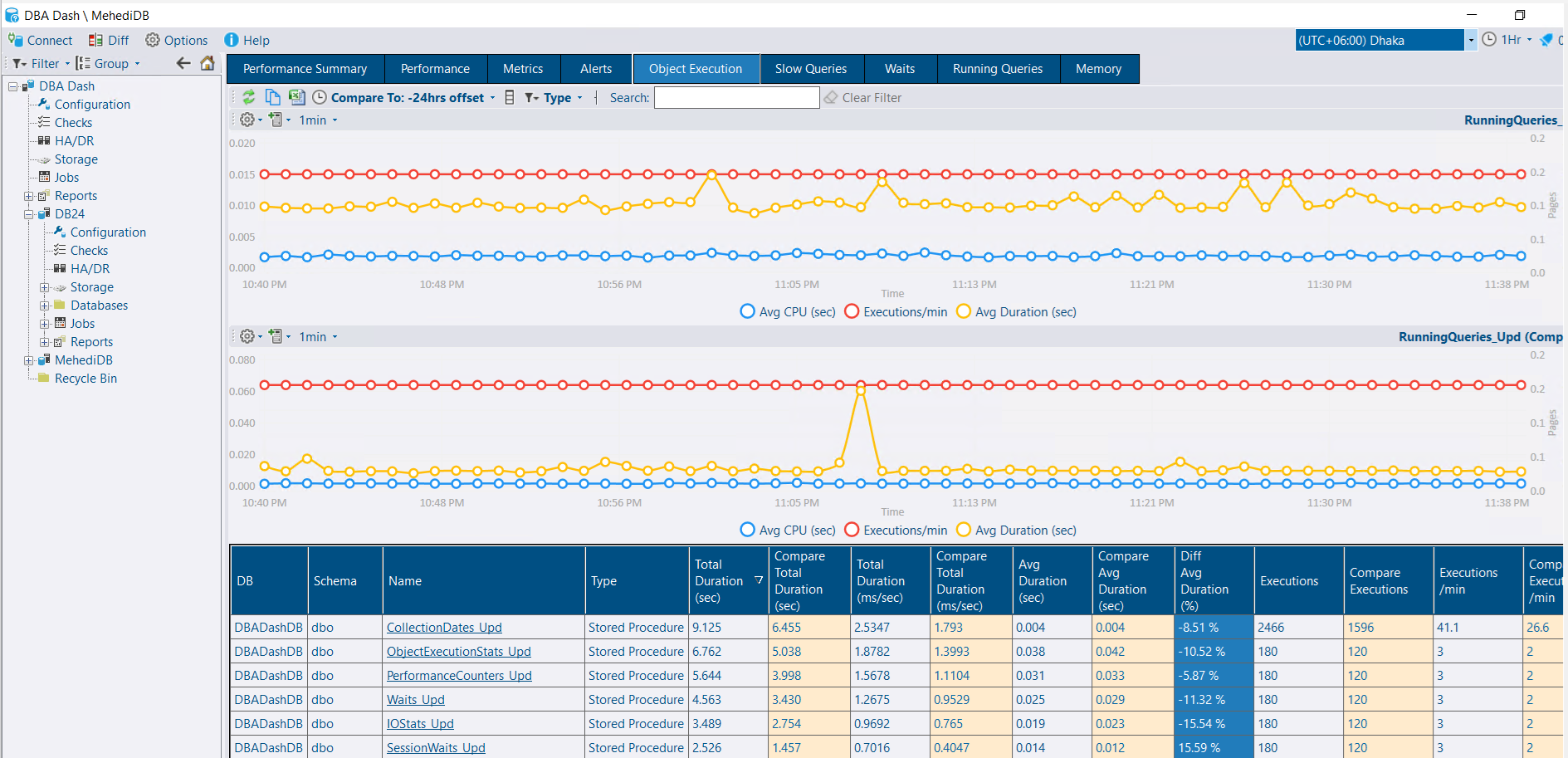Open the Diff tool
The width and height of the screenshot is (1568, 758).
(x=109, y=40)
